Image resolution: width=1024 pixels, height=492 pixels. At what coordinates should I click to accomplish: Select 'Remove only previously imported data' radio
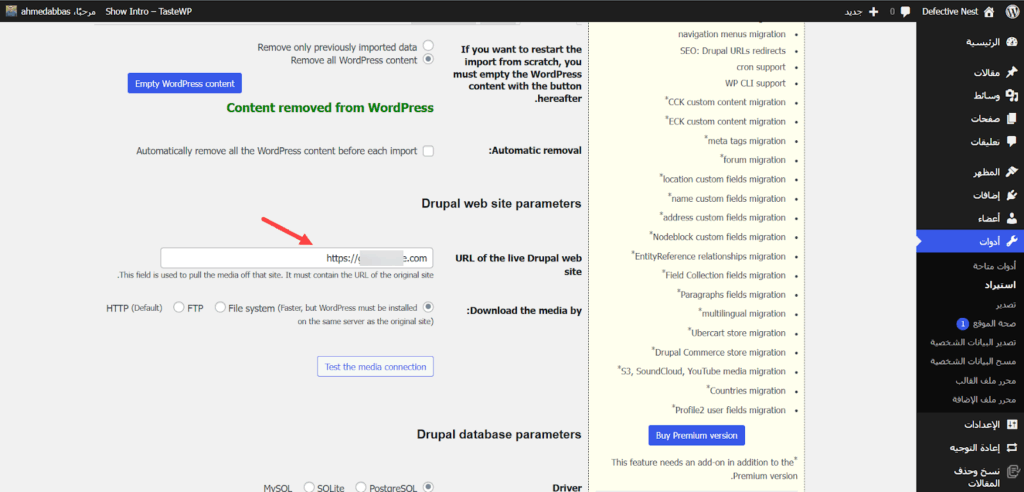428,46
